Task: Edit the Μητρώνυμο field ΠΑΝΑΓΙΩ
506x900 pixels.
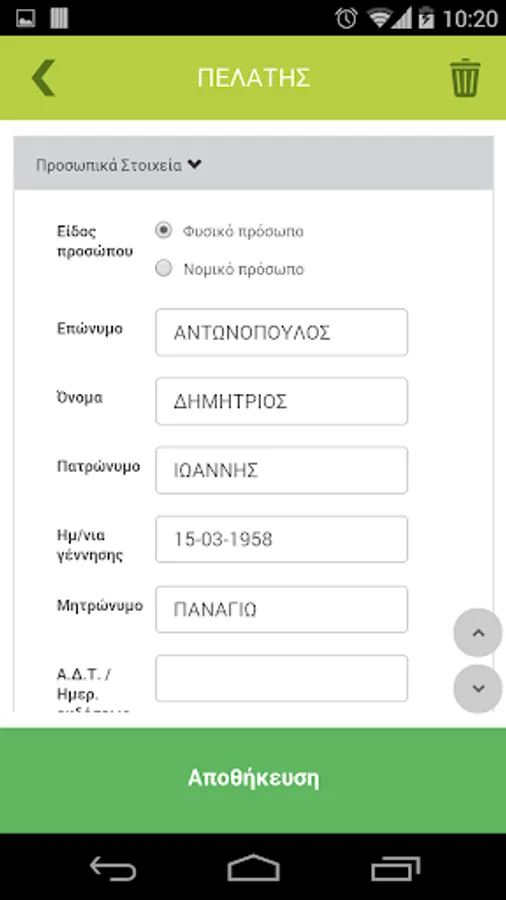Action: tap(282, 609)
